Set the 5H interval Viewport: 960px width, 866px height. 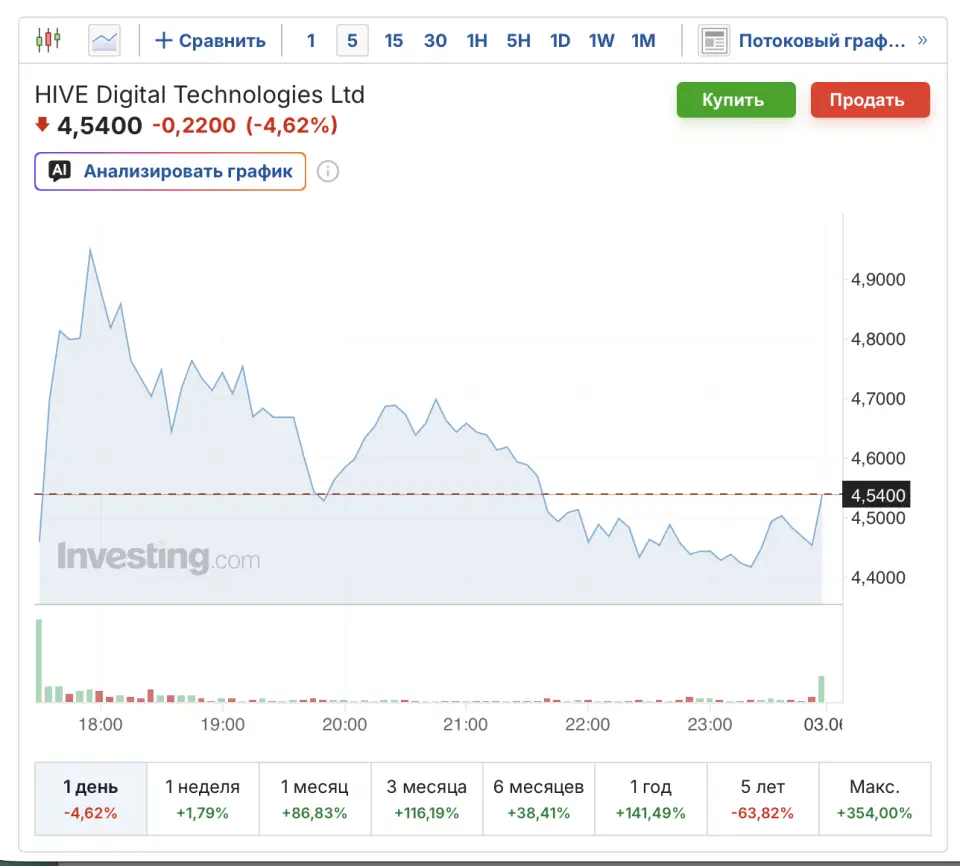click(x=519, y=41)
